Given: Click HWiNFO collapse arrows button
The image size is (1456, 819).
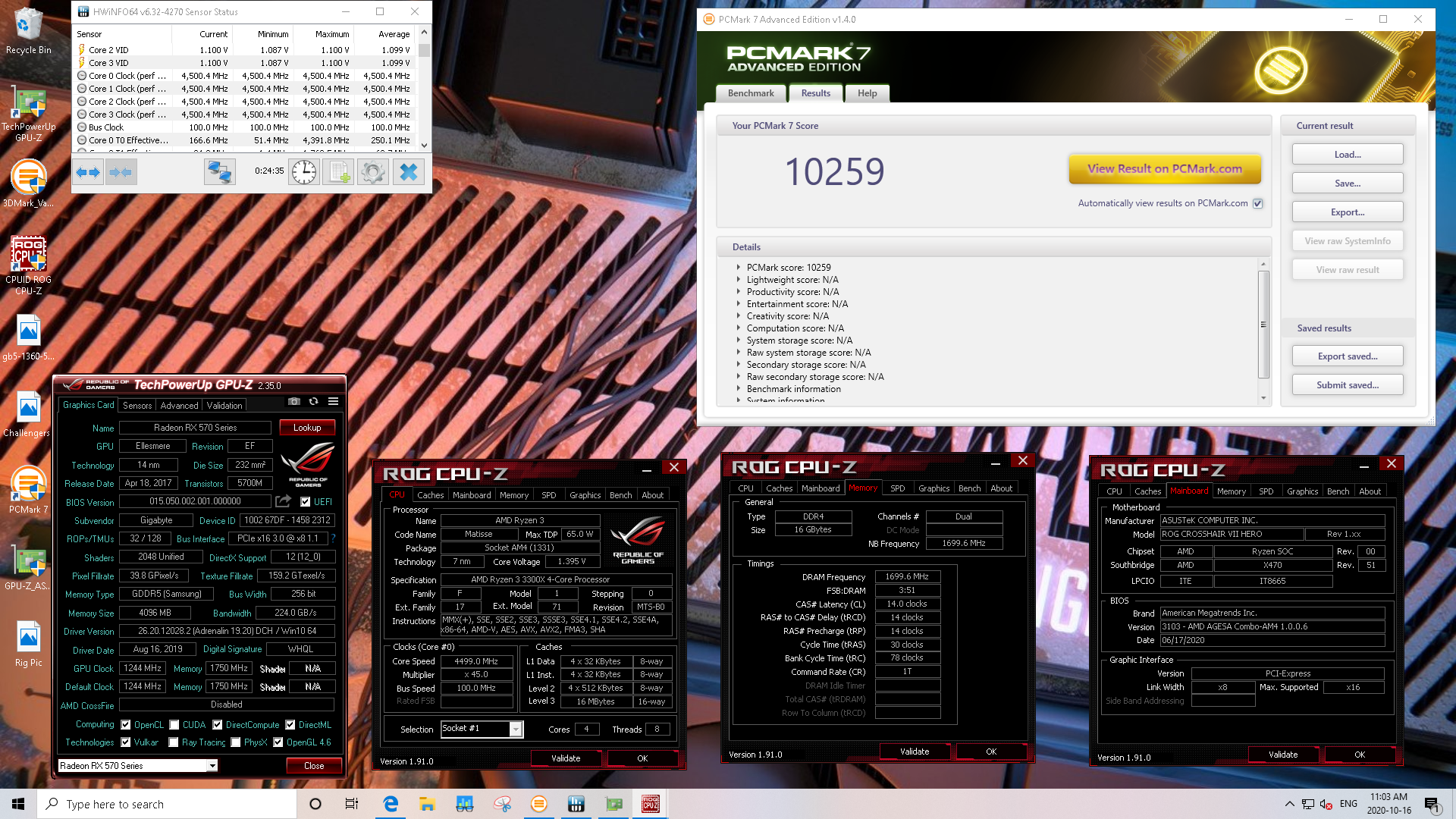Looking at the screenshot, I should coord(121,172).
